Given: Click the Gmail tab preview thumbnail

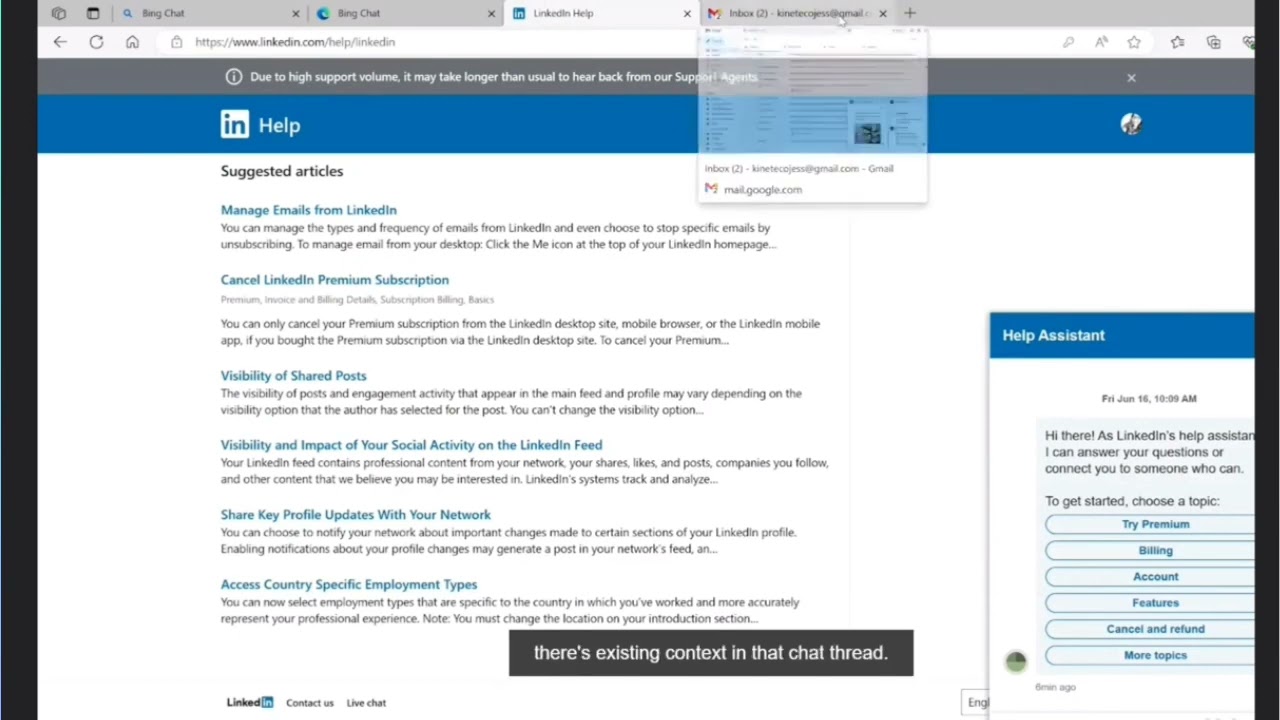Looking at the screenshot, I should (x=813, y=92).
